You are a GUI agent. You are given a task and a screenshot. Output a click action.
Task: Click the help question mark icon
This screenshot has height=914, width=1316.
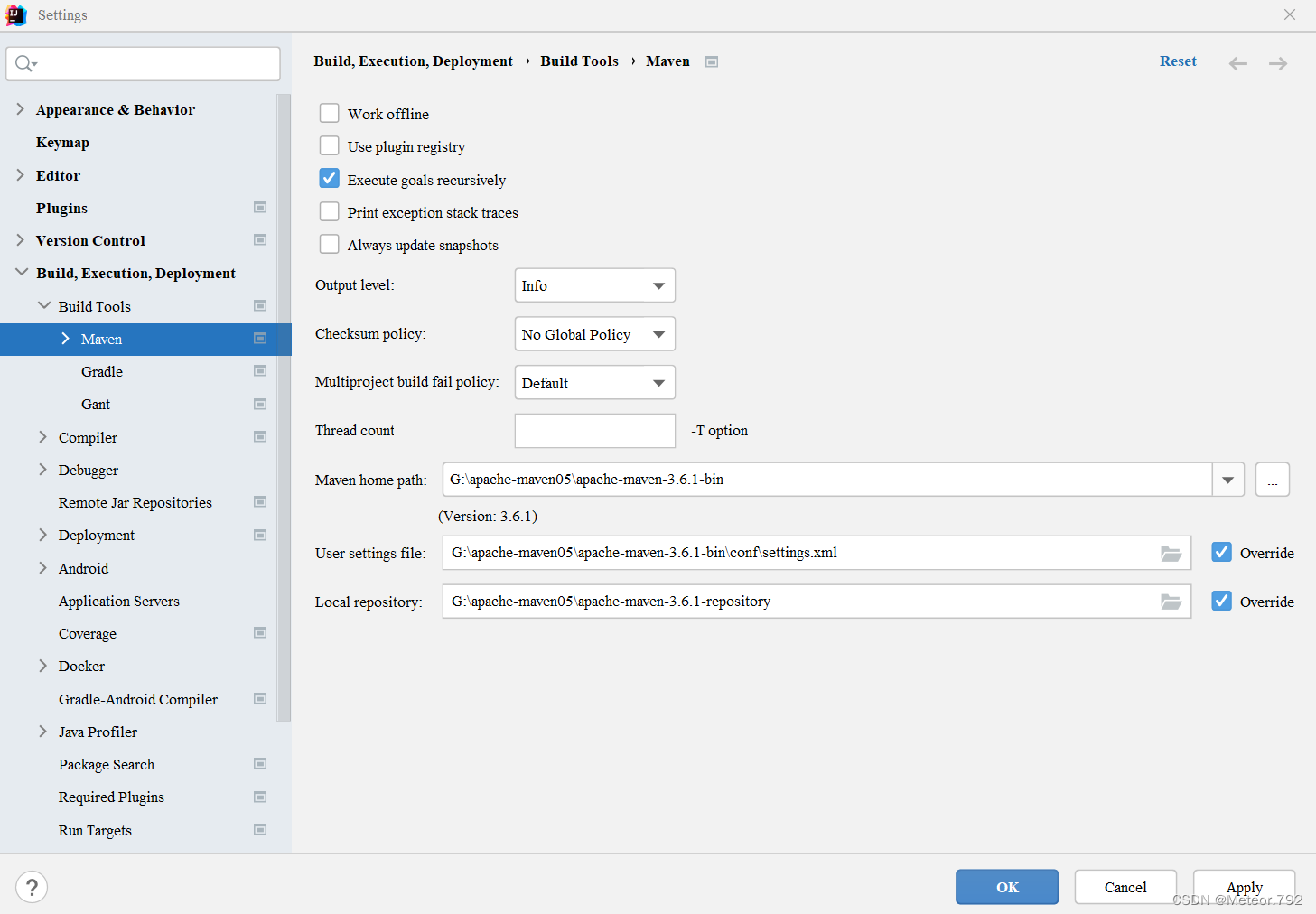[x=32, y=887]
